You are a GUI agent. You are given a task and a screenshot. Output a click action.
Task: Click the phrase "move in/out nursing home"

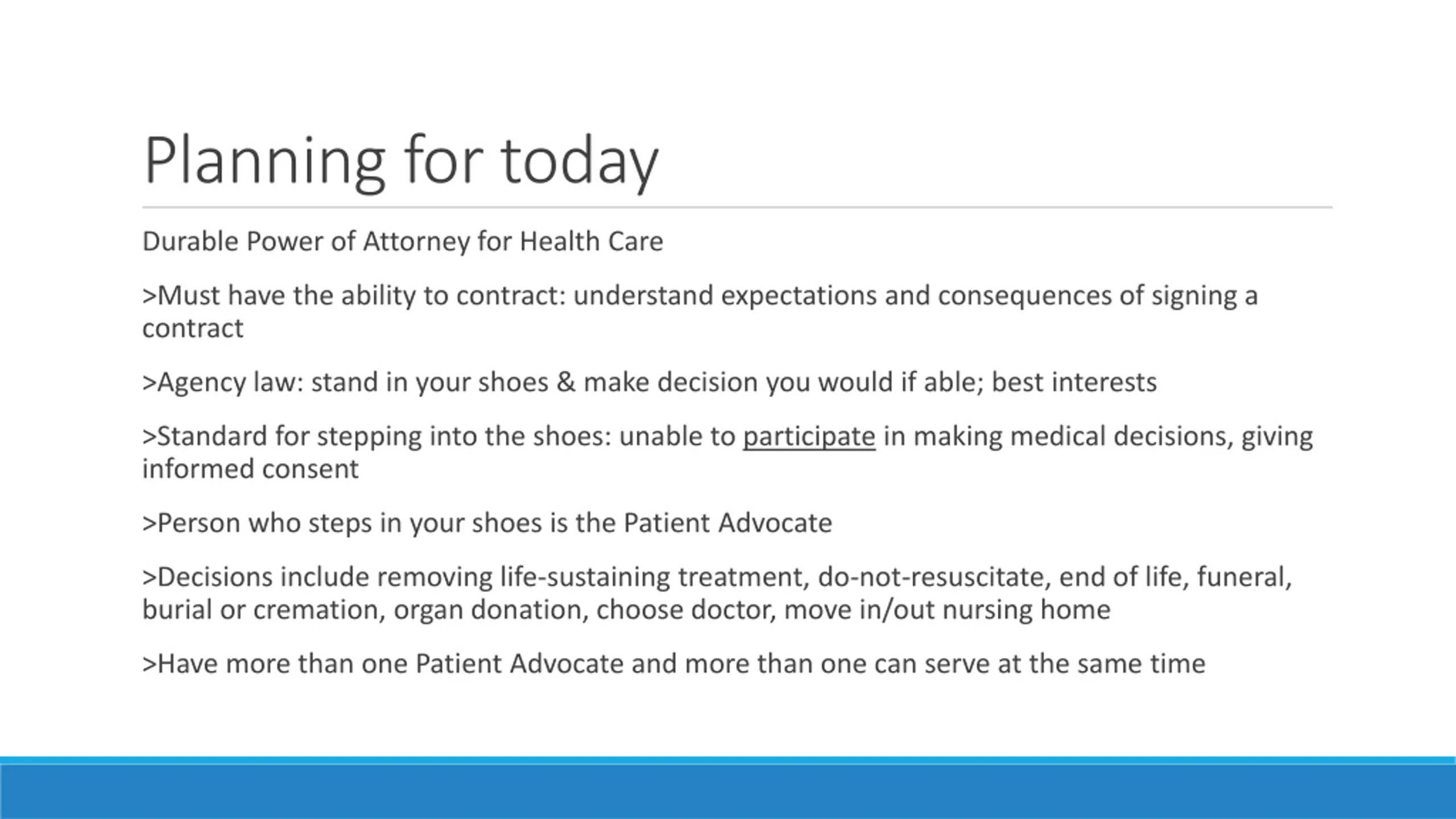(947, 610)
